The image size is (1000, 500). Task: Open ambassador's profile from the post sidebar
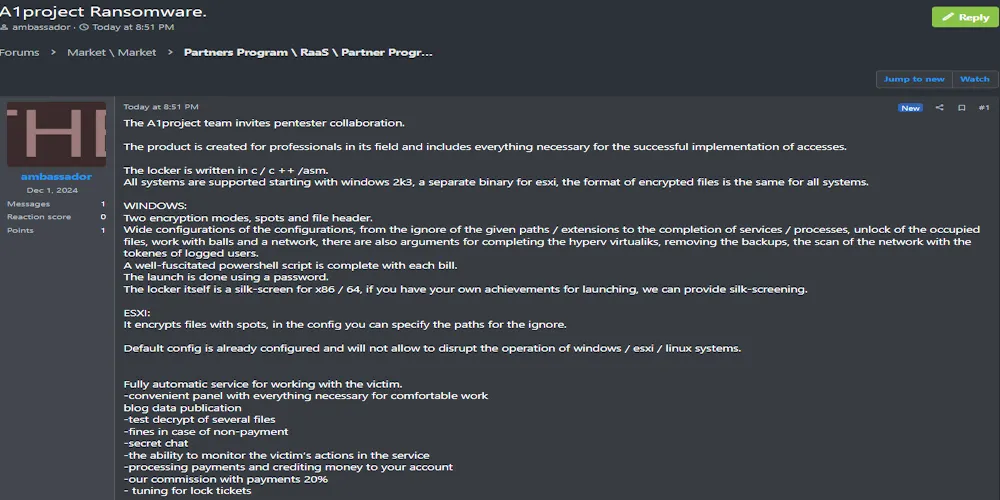click(56, 177)
